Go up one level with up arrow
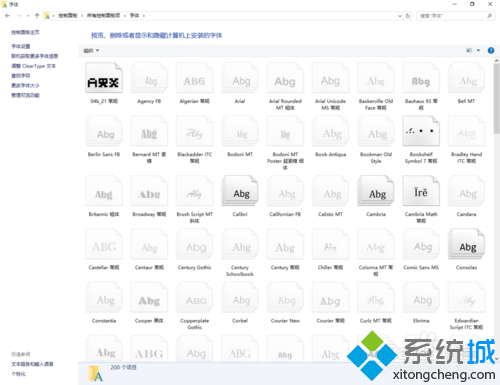Viewport: 500px width, 385px height. [37, 16]
